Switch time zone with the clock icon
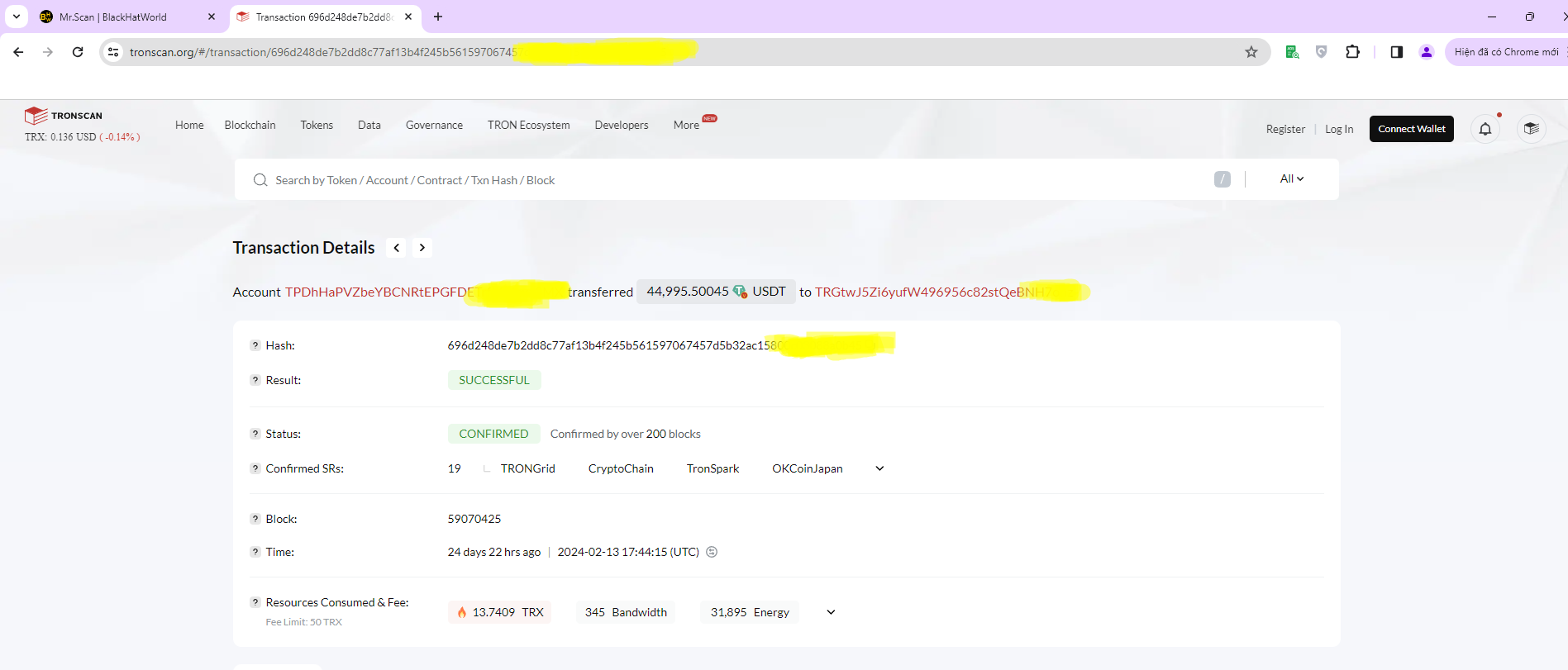The height and width of the screenshot is (670, 1568). coord(712,552)
